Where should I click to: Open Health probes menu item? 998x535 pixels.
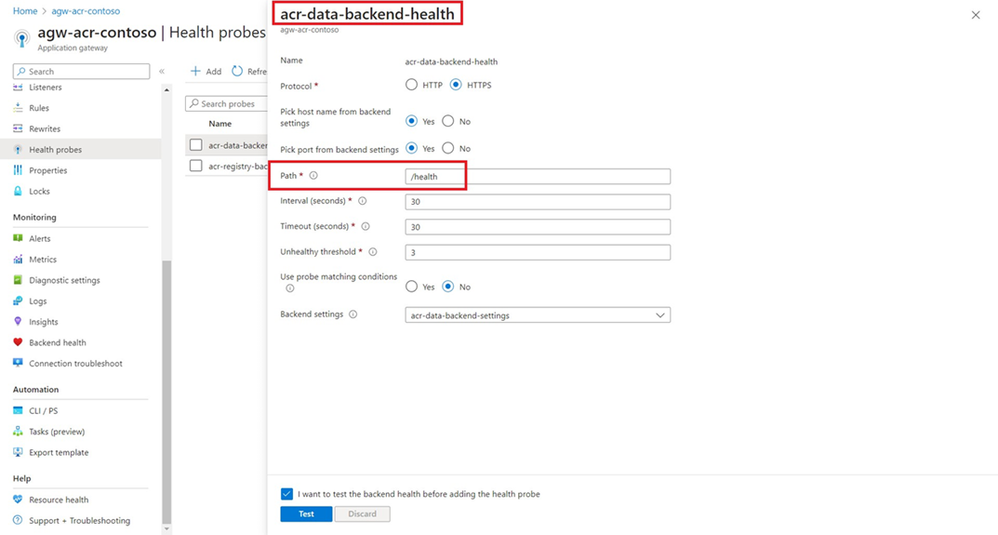[x=81, y=149]
